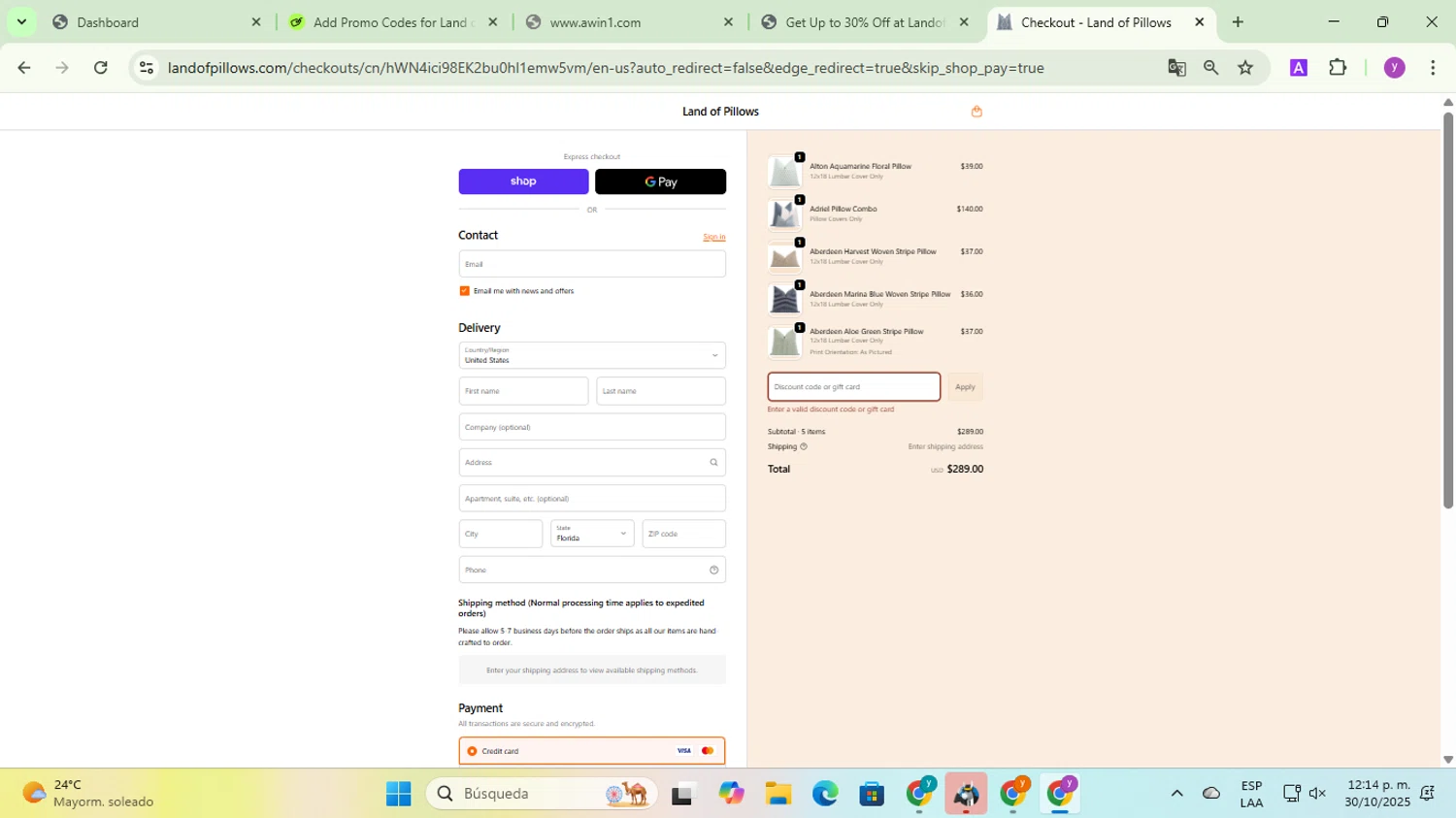Open a new browser tab
The width and height of the screenshot is (1456, 818).
[x=1238, y=22]
